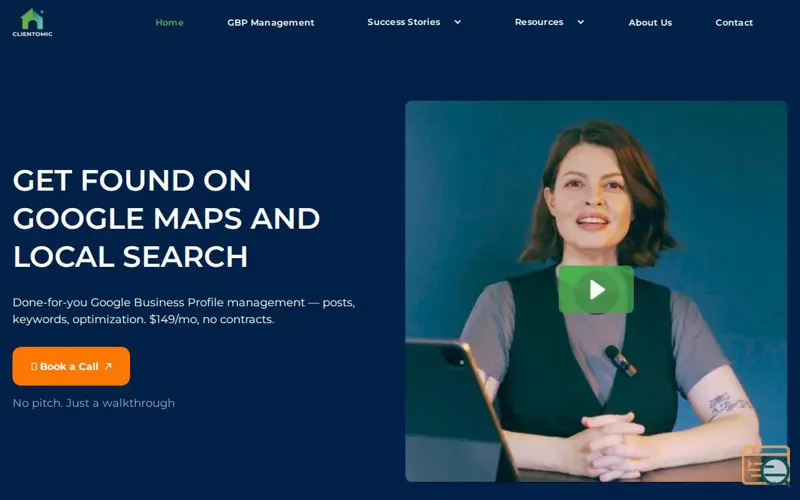Open the Resources menu label
The height and width of the screenshot is (500, 800).
click(539, 22)
